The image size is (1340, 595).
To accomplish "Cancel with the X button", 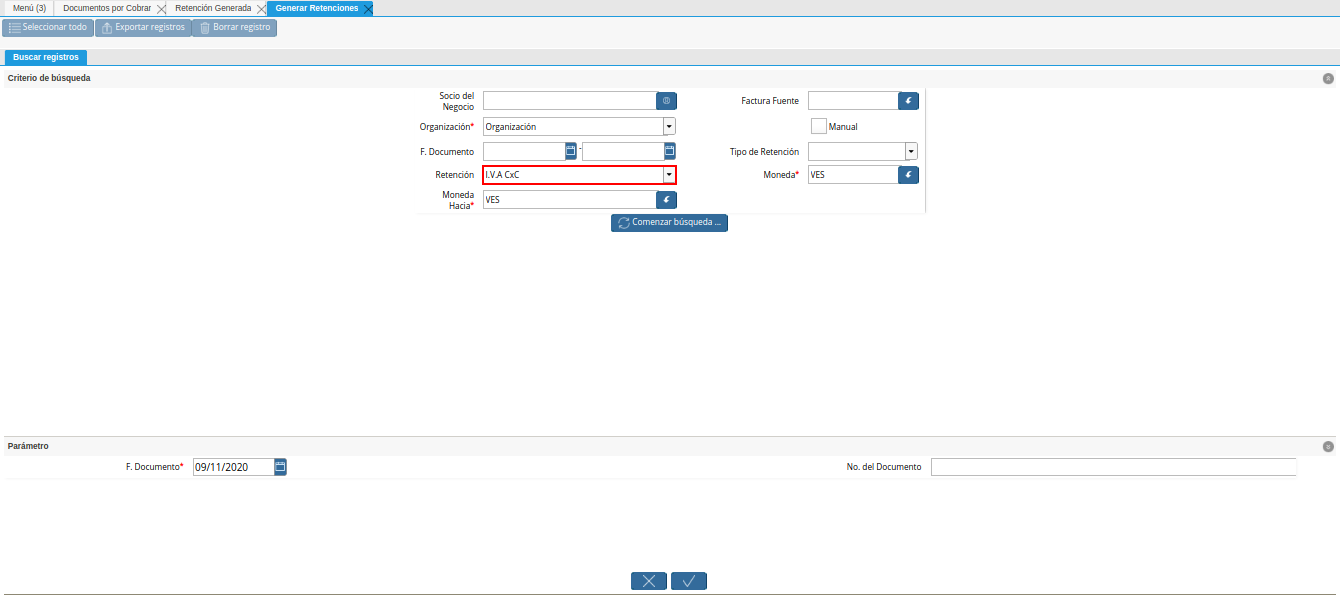I will (649, 581).
